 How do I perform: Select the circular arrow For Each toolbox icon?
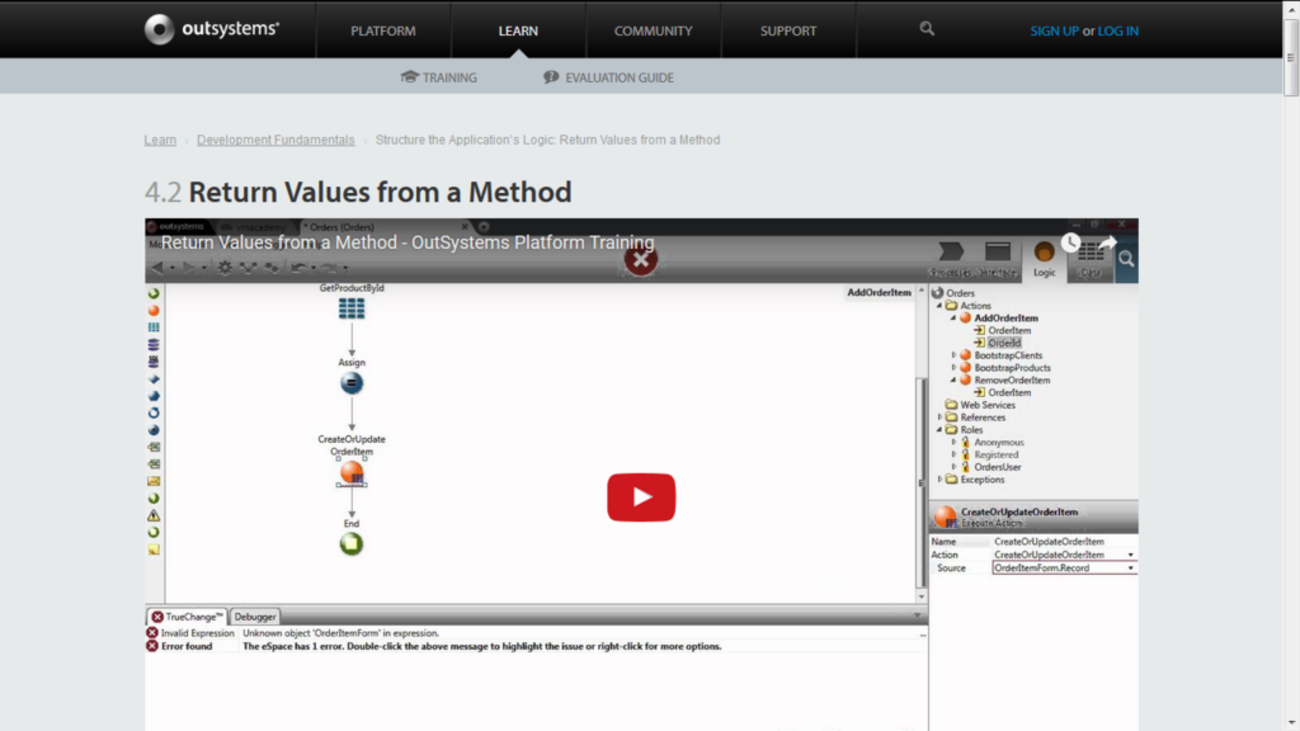pos(153,413)
